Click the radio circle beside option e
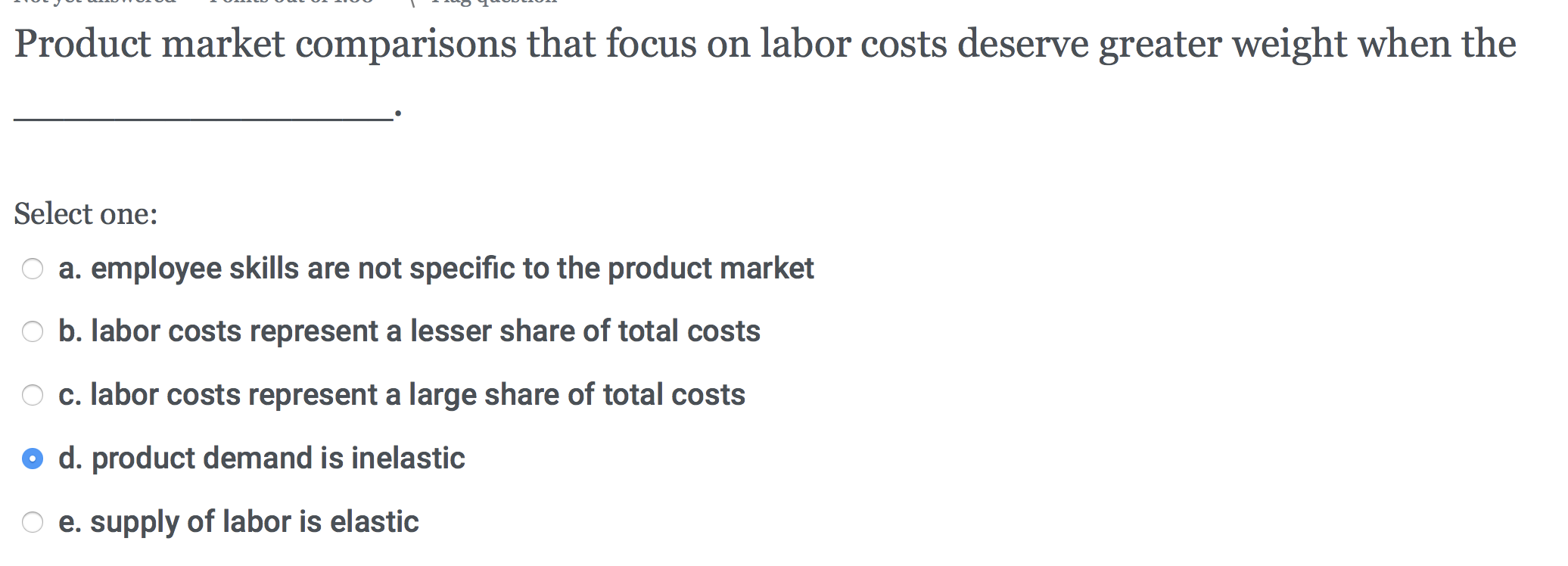This screenshot has height=566, width=1568. pos(32,522)
